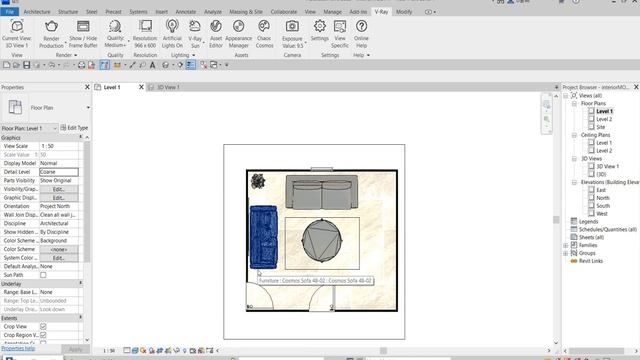Open Level 2 floor plan in Project Browser

[604, 119]
